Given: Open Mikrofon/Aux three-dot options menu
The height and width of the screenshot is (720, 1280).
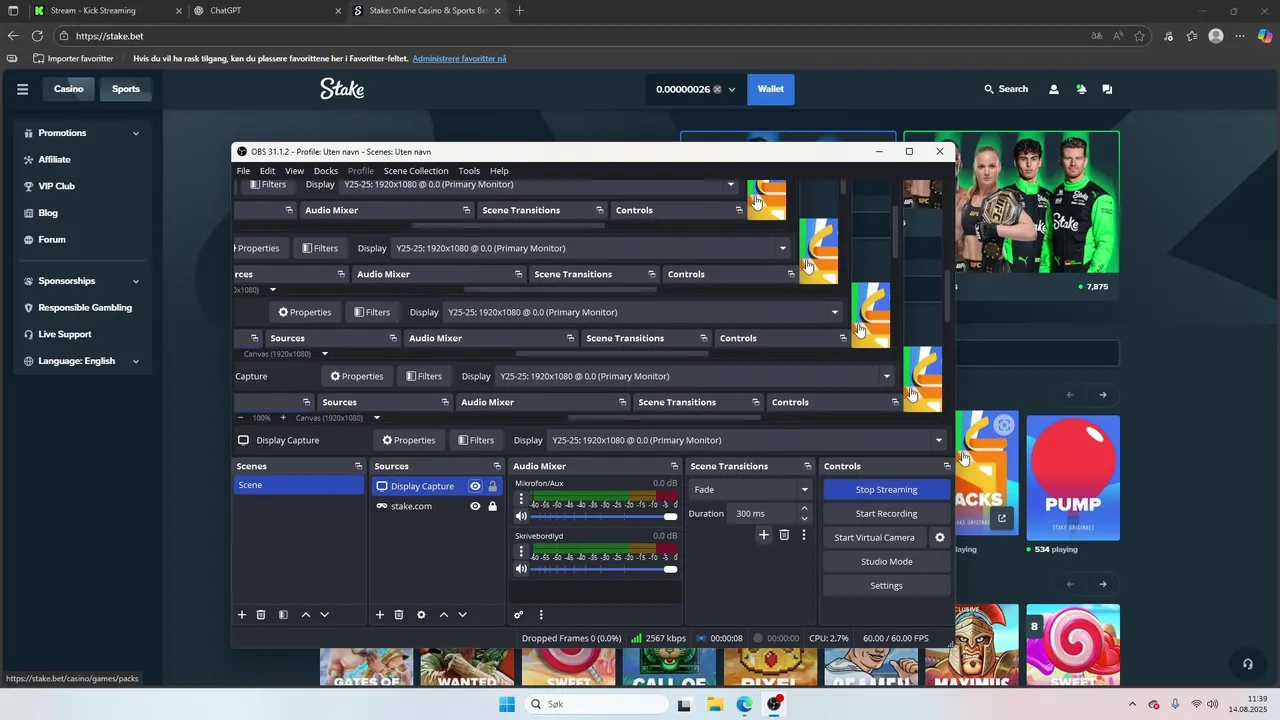Looking at the screenshot, I should tap(521, 499).
